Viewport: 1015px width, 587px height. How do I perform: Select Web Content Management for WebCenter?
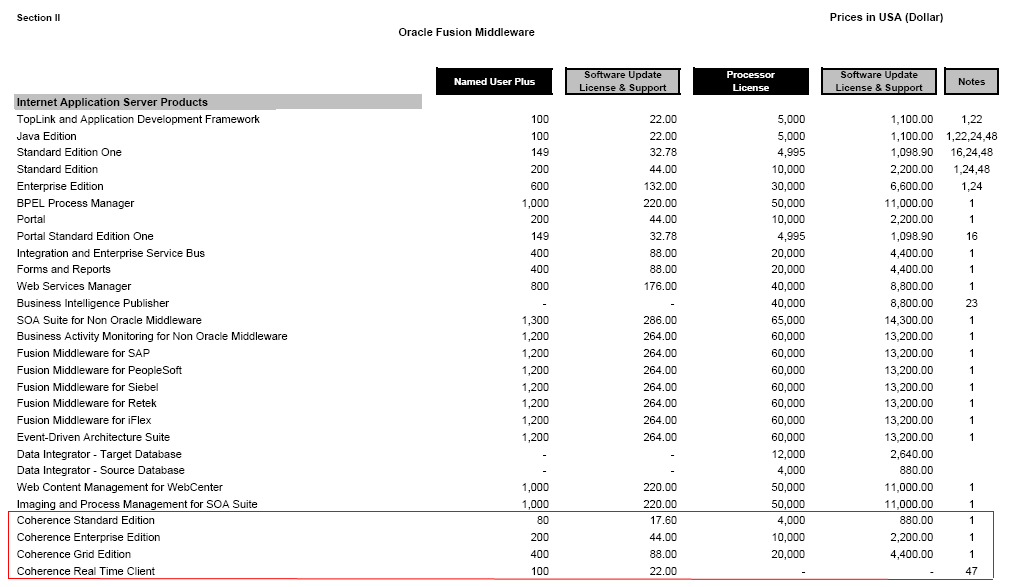tap(120, 487)
